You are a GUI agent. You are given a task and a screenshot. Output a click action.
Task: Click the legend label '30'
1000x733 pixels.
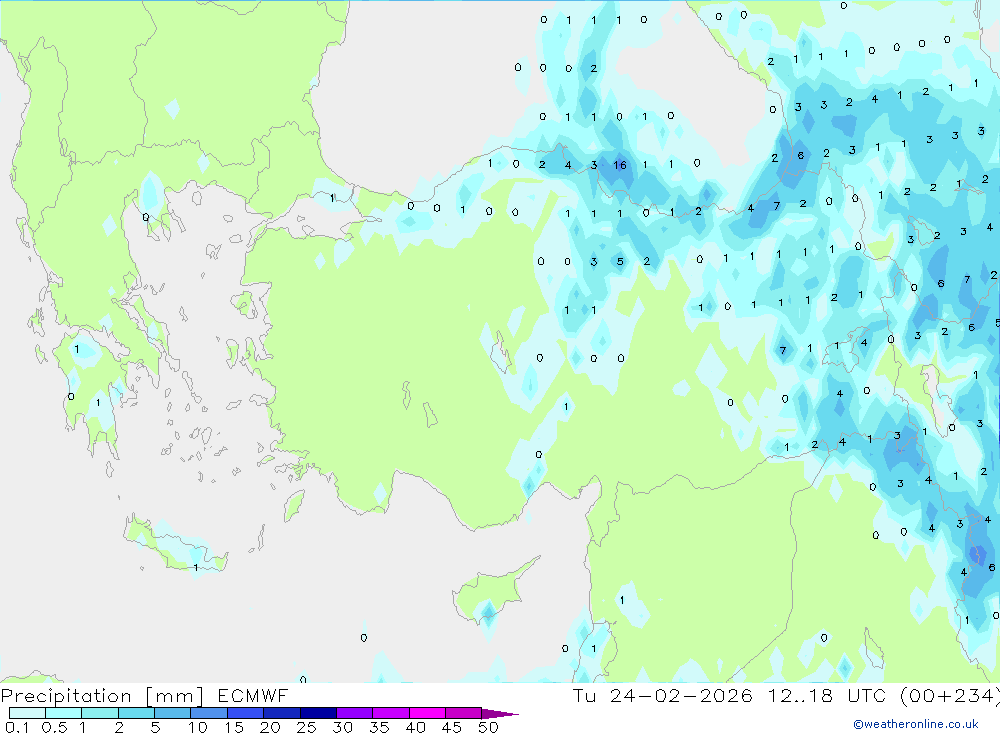(342, 727)
